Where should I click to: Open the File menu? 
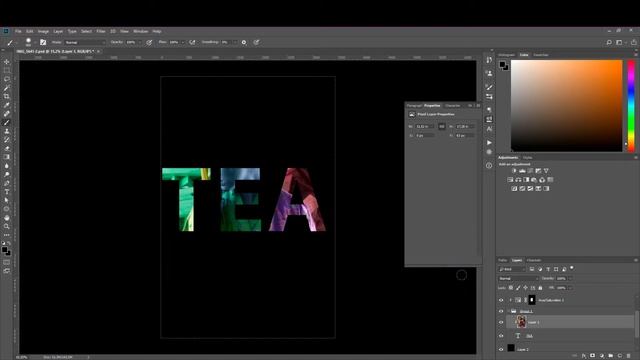tap(18, 31)
